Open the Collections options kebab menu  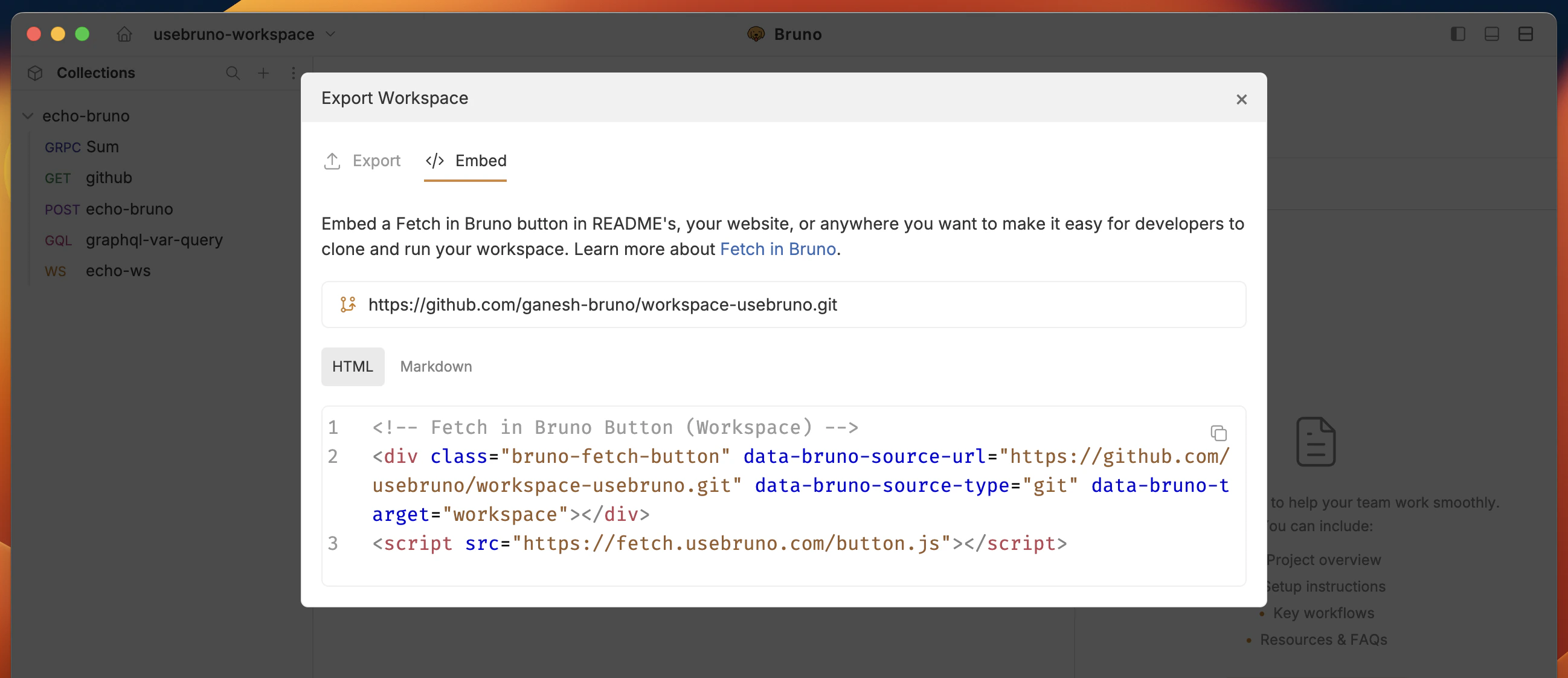294,73
